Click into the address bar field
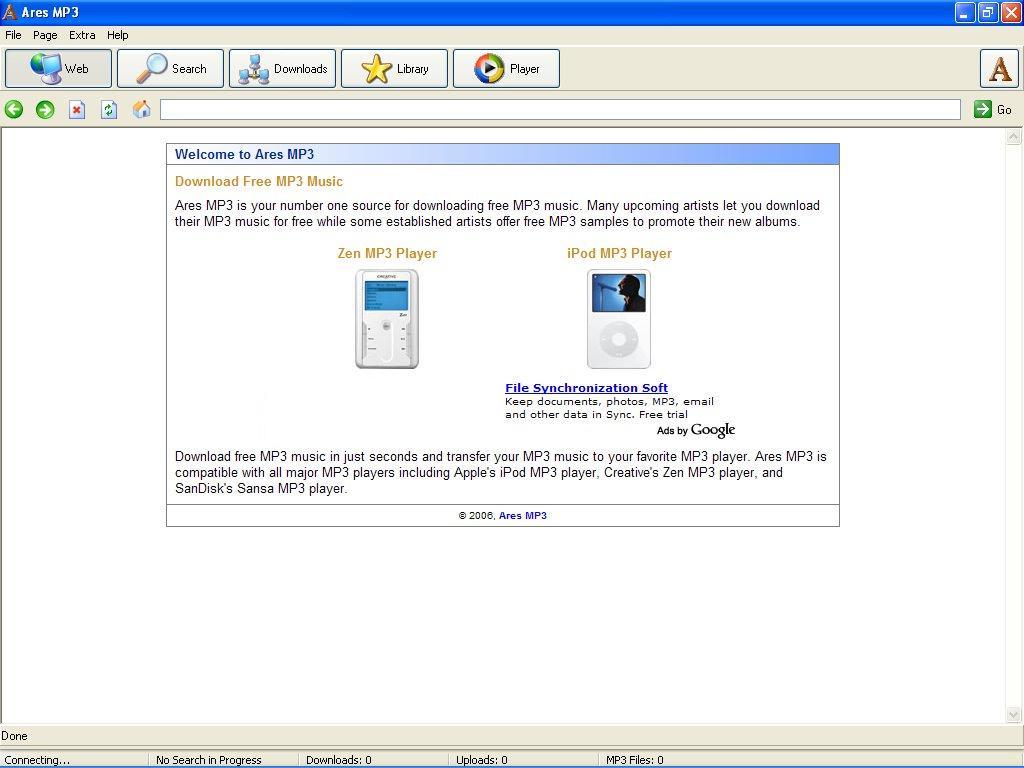This screenshot has width=1024, height=768. pos(560,110)
